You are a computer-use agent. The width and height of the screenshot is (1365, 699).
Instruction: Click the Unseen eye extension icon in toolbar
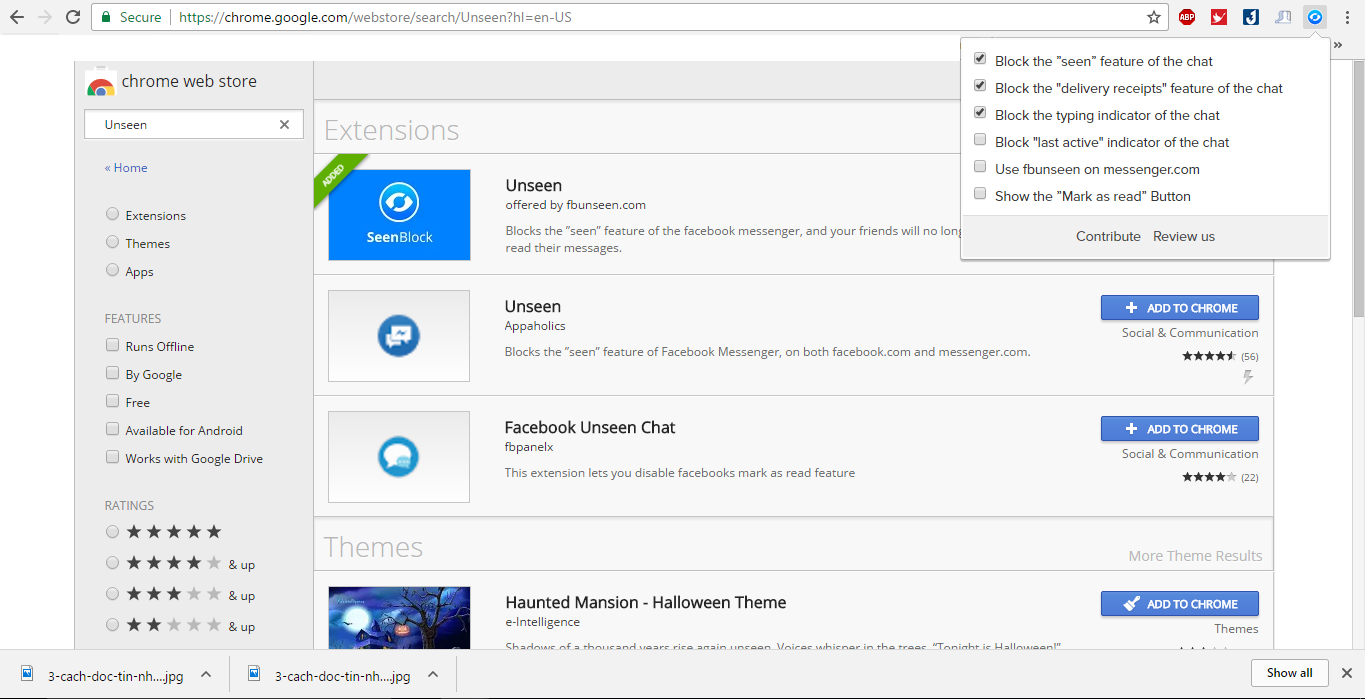[x=1315, y=17]
